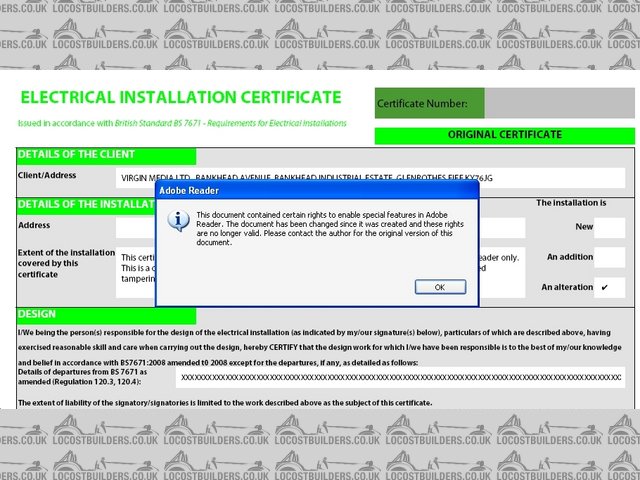Click the Details of departures XXXX field

tap(400, 378)
